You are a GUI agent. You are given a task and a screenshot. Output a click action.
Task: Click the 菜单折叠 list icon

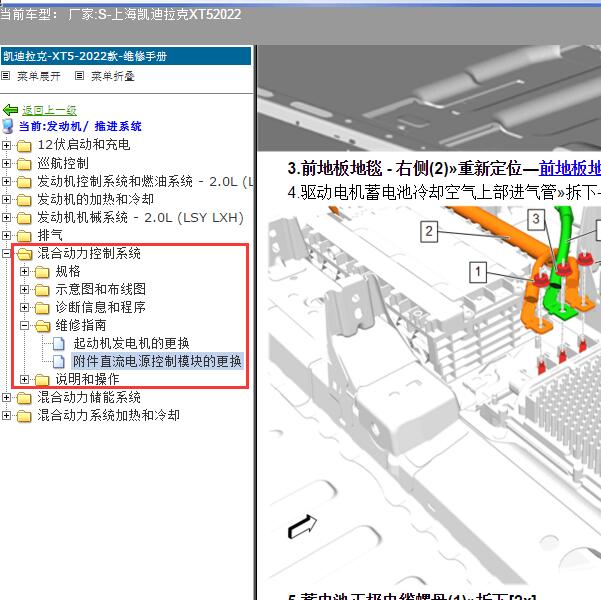79,76
